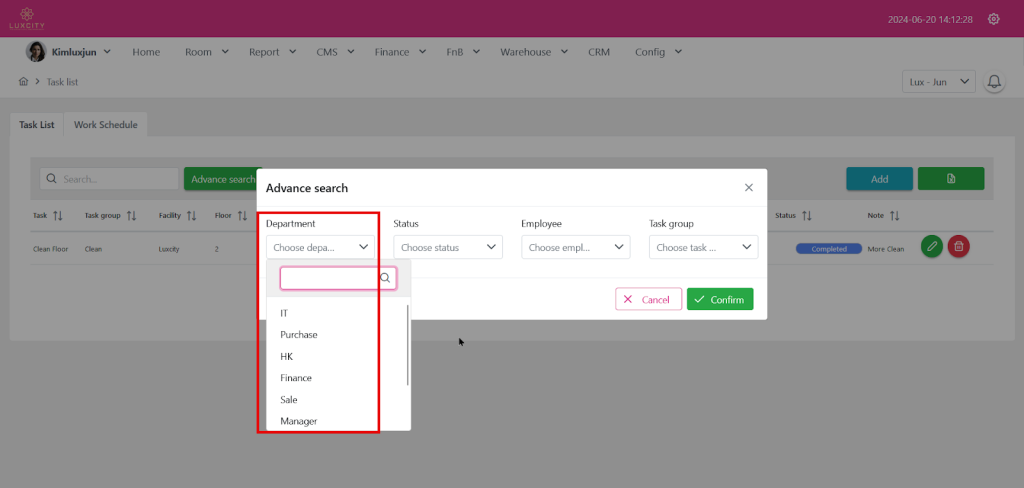The height and width of the screenshot is (488, 1024).
Task: Open the Status dropdown
Action: [448, 247]
